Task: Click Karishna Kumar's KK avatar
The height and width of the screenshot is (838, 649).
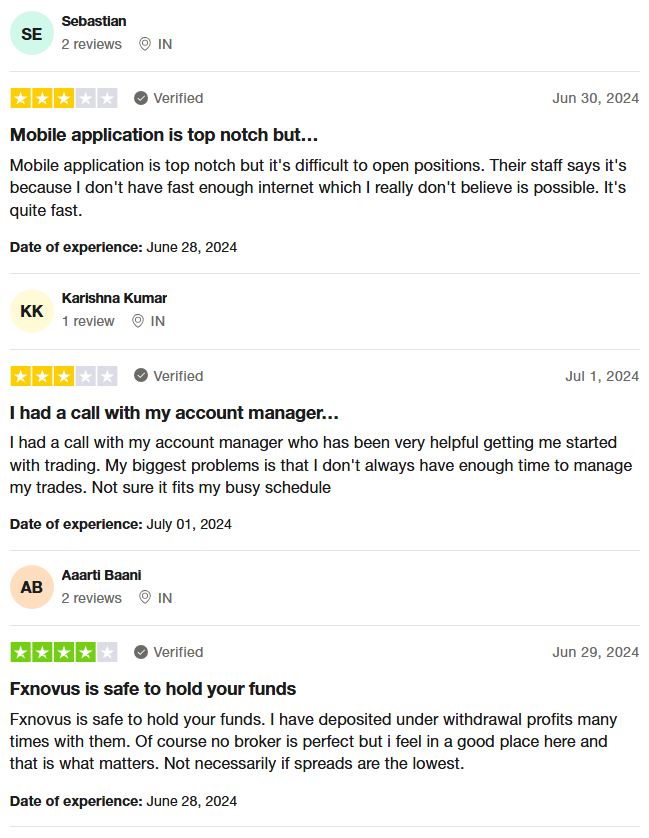Action: click(x=32, y=311)
